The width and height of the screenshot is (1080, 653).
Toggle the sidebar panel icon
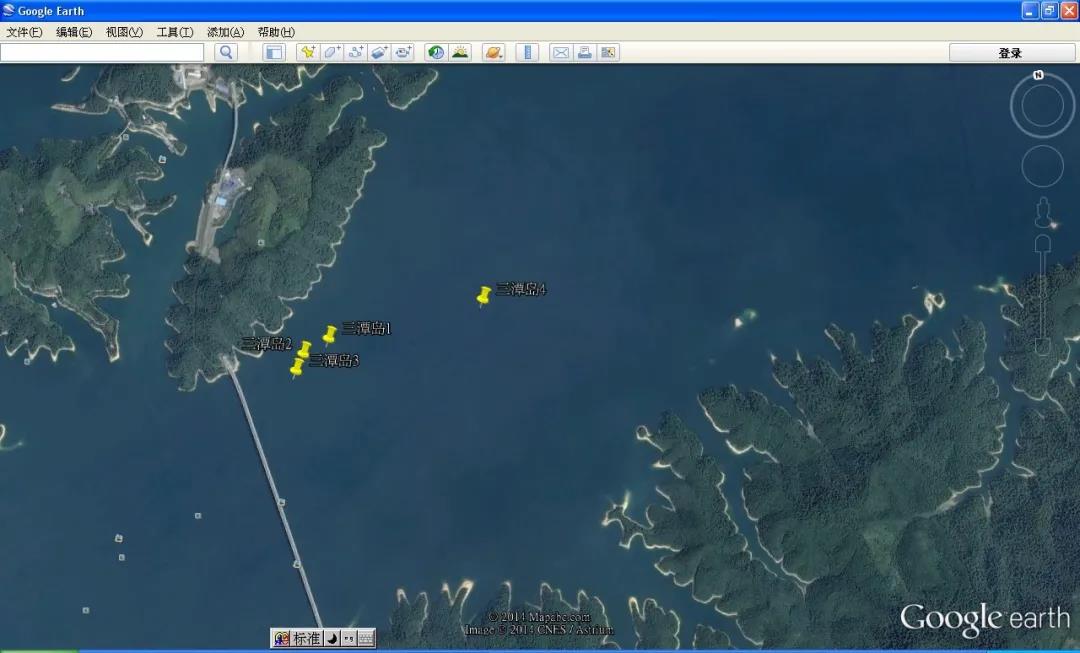tap(274, 52)
